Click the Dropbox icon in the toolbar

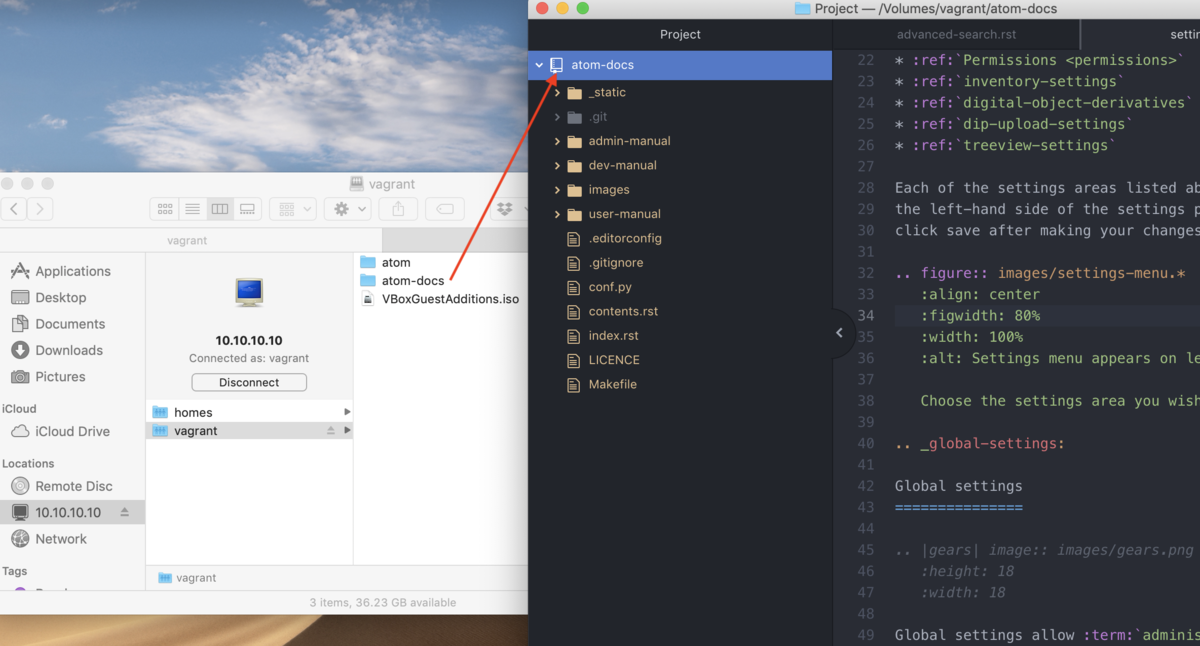[x=505, y=209]
